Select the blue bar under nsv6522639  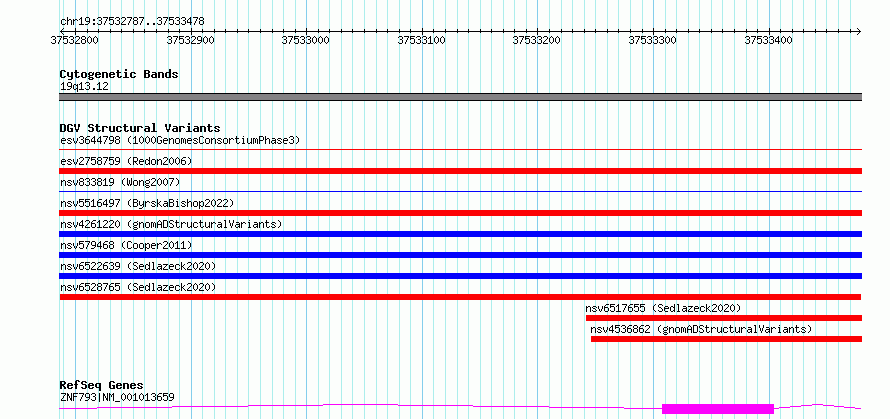point(460,276)
